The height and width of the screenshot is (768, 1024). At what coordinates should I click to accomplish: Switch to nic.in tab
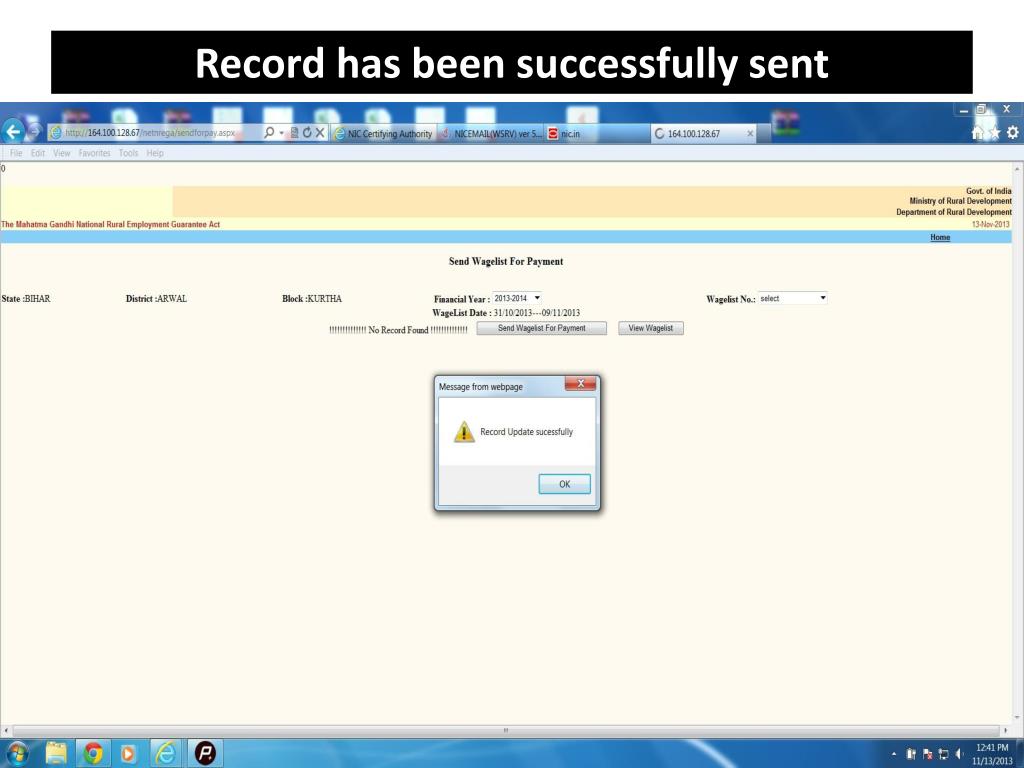click(x=597, y=133)
